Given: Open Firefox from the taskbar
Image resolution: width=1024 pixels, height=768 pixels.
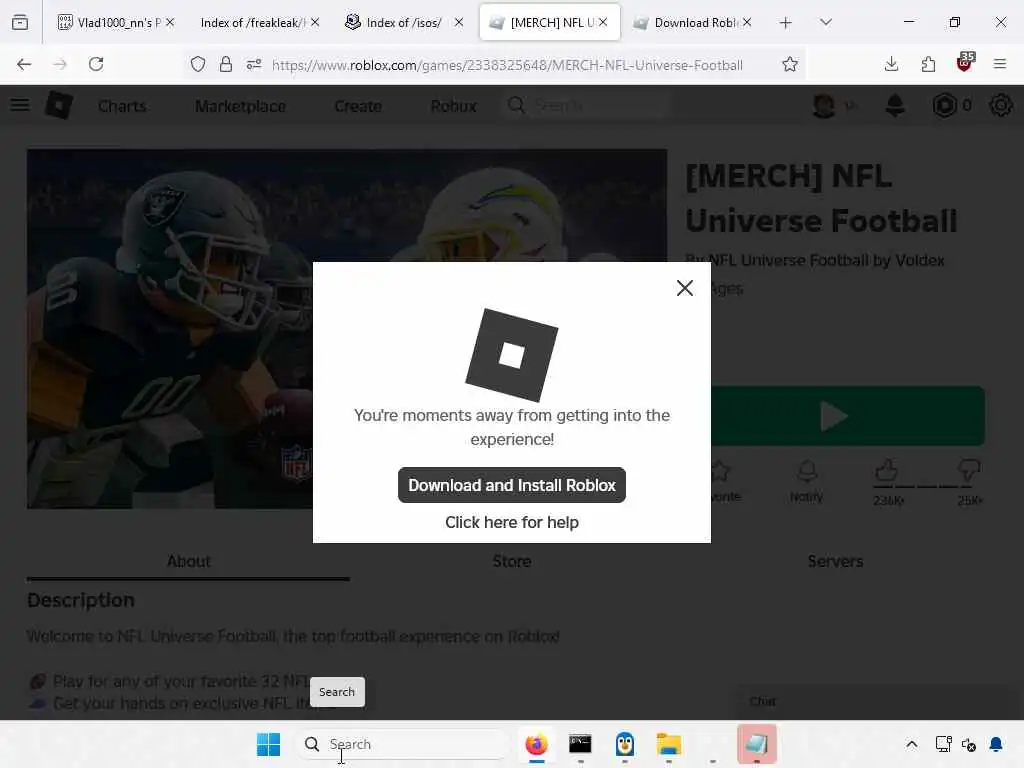Looking at the screenshot, I should click(x=537, y=744).
